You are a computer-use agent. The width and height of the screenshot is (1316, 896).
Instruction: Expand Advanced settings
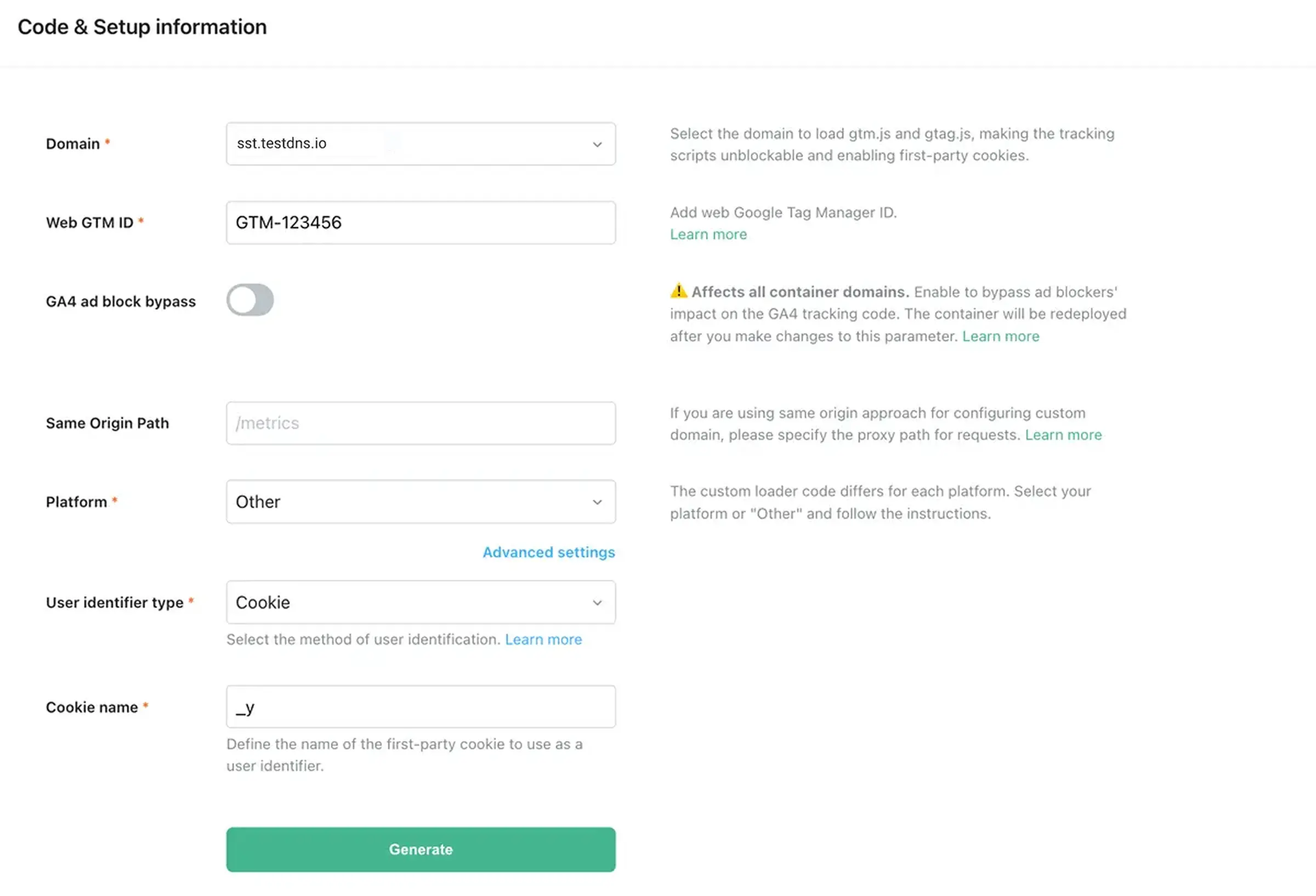pyautogui.click(x=548, y=552)
